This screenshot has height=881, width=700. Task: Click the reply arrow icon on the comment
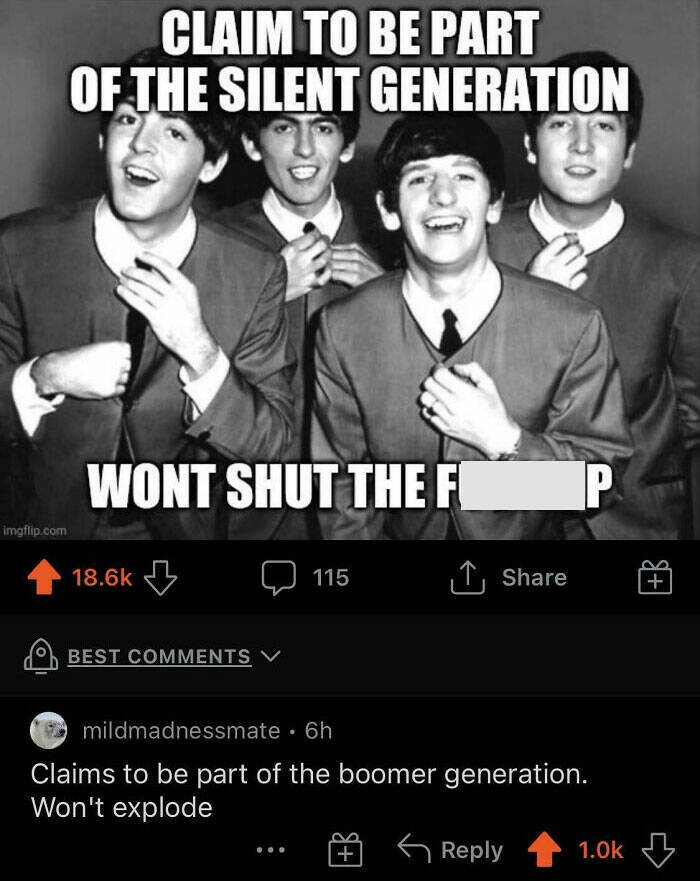pos(414,848)
